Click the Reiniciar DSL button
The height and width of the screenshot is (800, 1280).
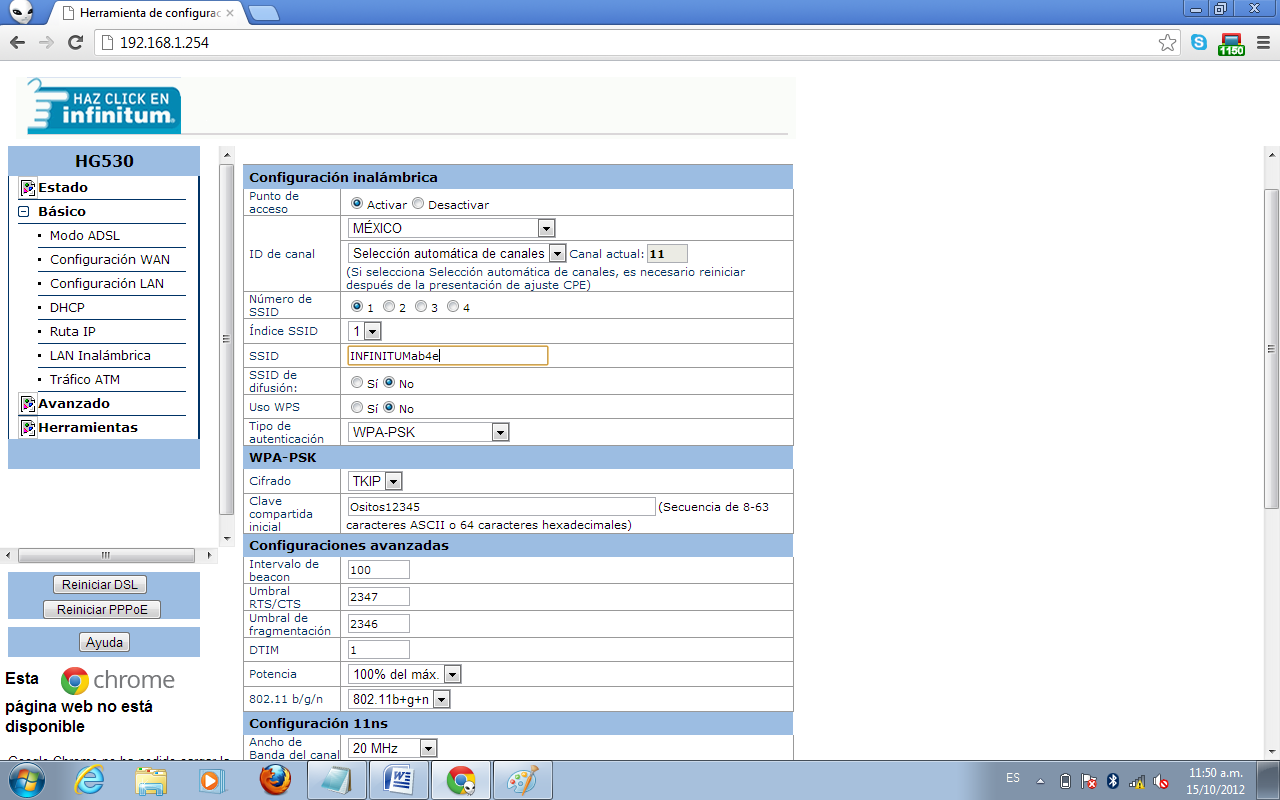99,584
